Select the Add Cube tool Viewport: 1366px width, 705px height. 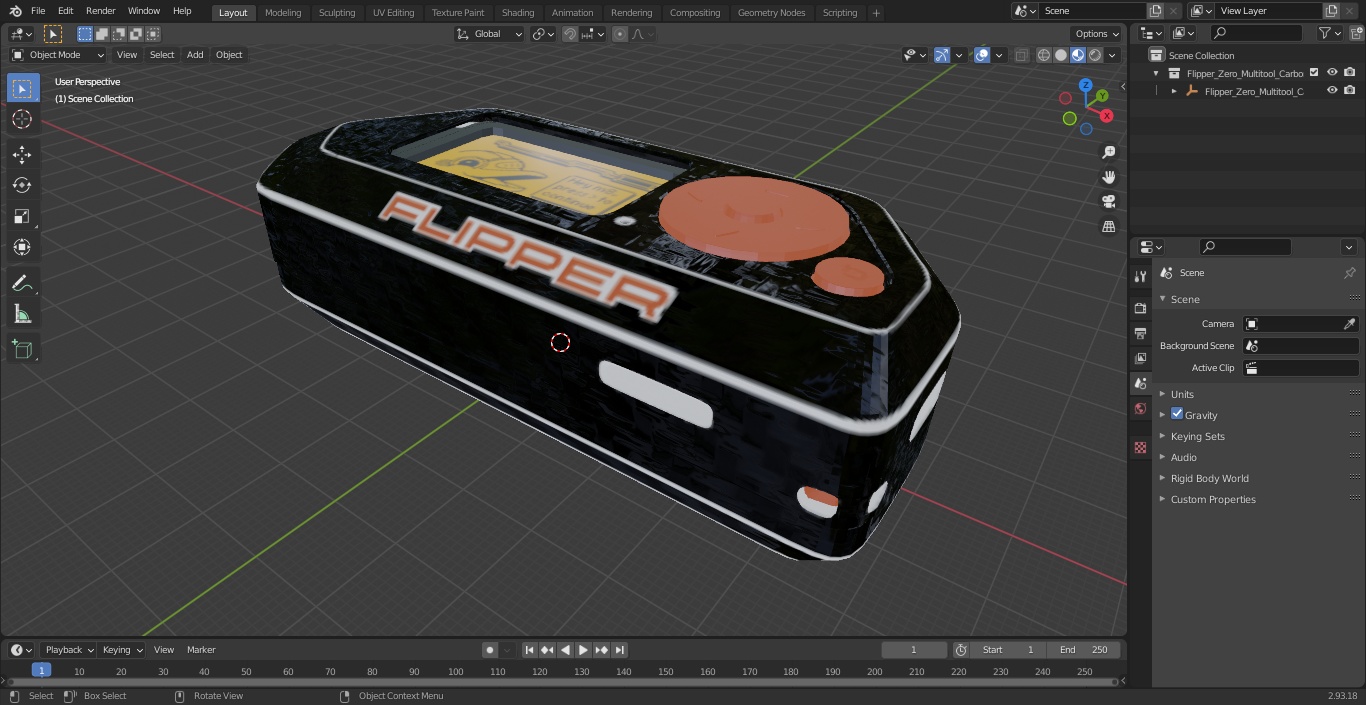[x=22, y=350]
